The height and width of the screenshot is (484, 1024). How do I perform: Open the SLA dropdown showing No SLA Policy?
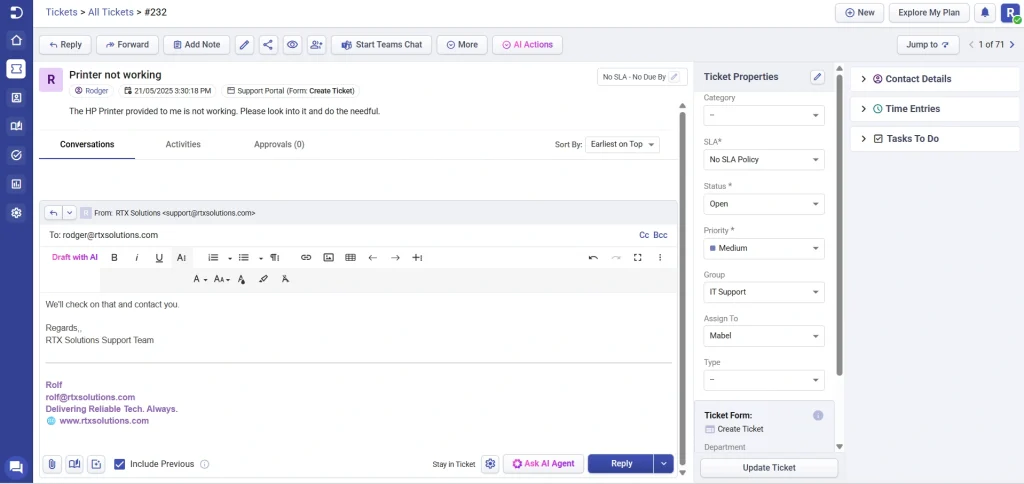763,159
